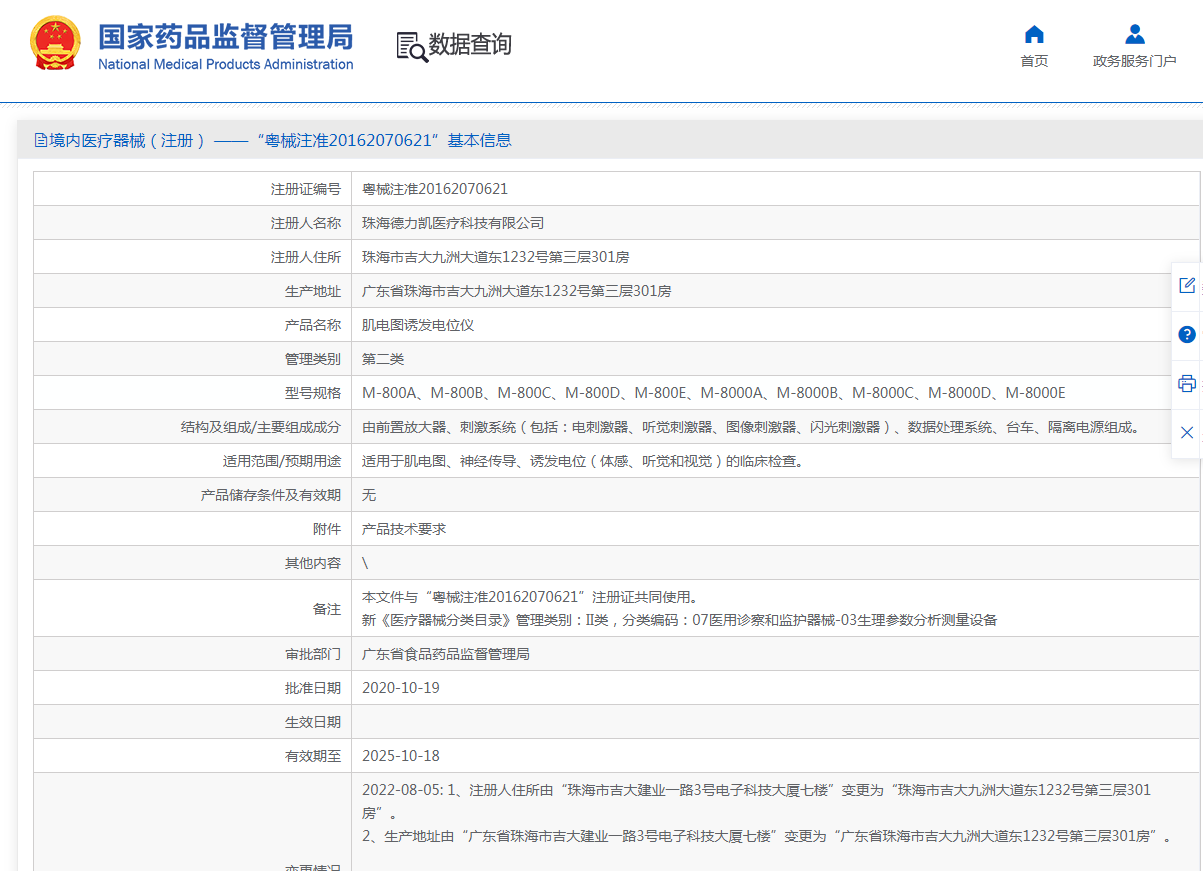Close the floating side panel with X

pos(1187,432)
